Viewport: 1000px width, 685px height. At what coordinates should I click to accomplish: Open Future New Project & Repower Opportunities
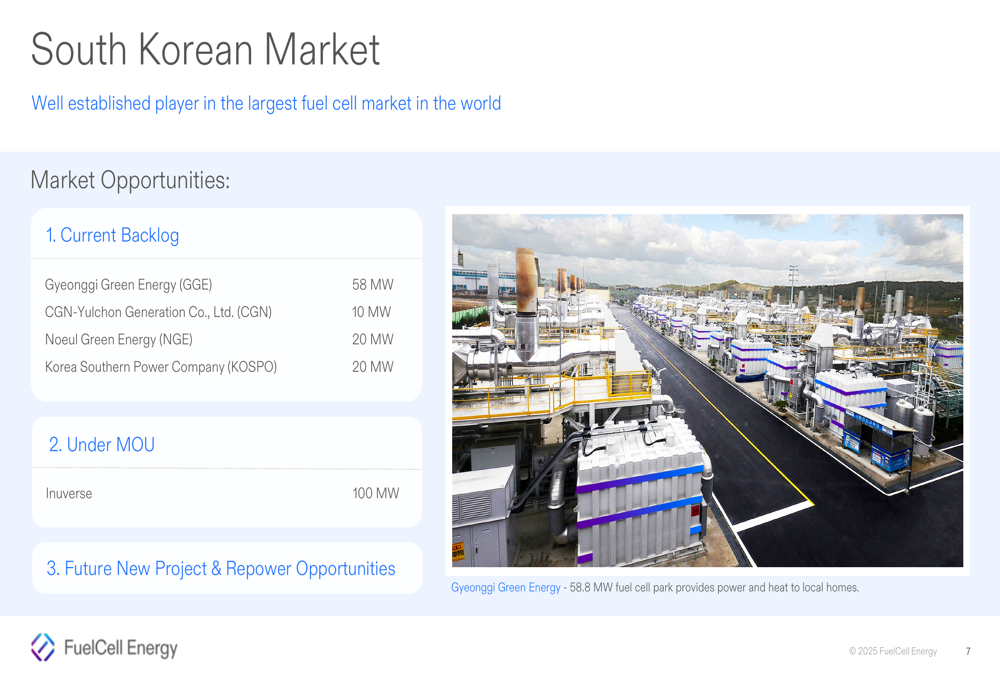tap(221, 568)
